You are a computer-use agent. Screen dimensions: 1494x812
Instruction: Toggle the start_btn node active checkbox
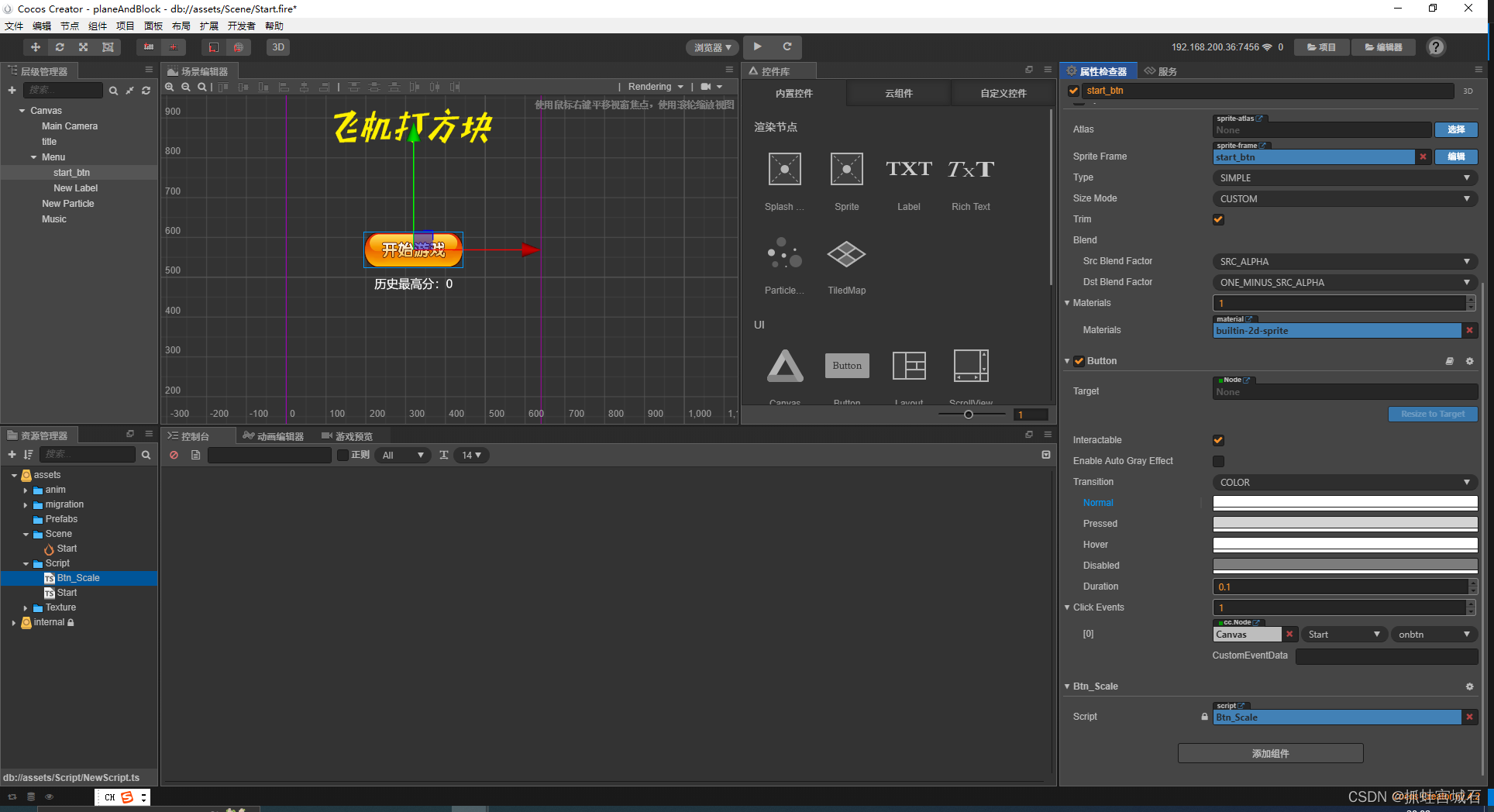pyautogui.click(x=1073, y=91)
